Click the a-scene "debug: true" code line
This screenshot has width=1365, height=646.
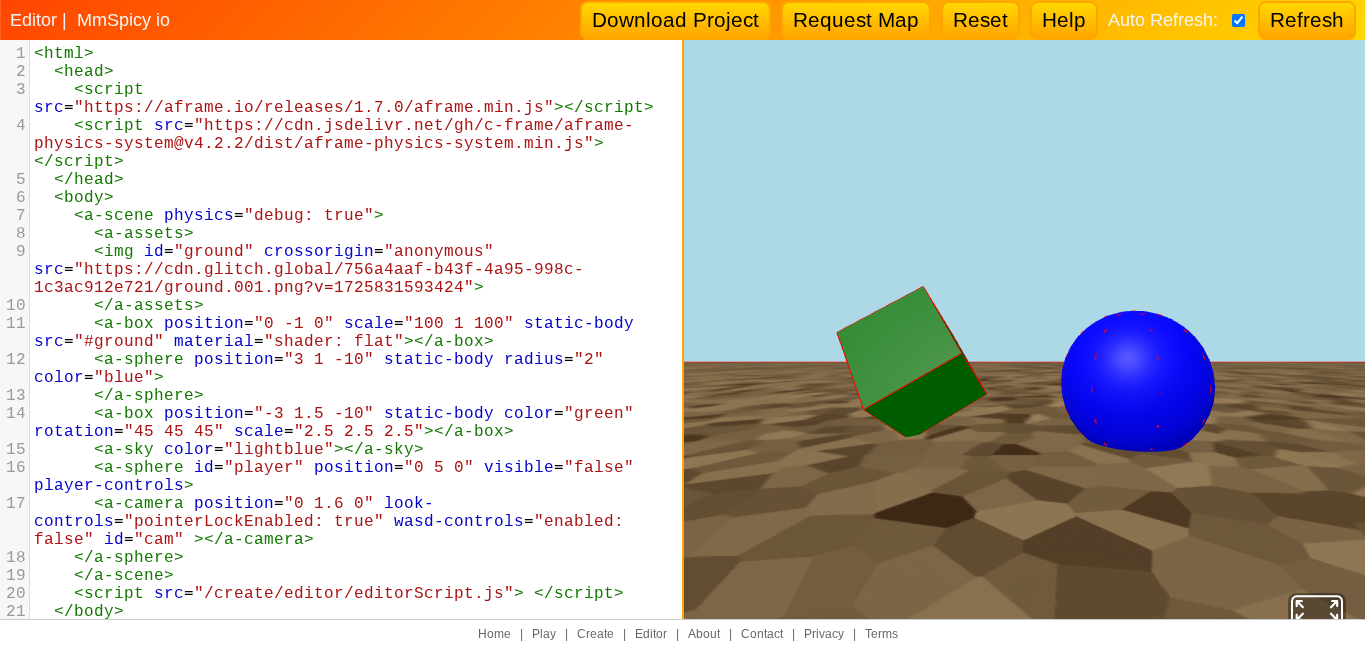tap(229, 215)
